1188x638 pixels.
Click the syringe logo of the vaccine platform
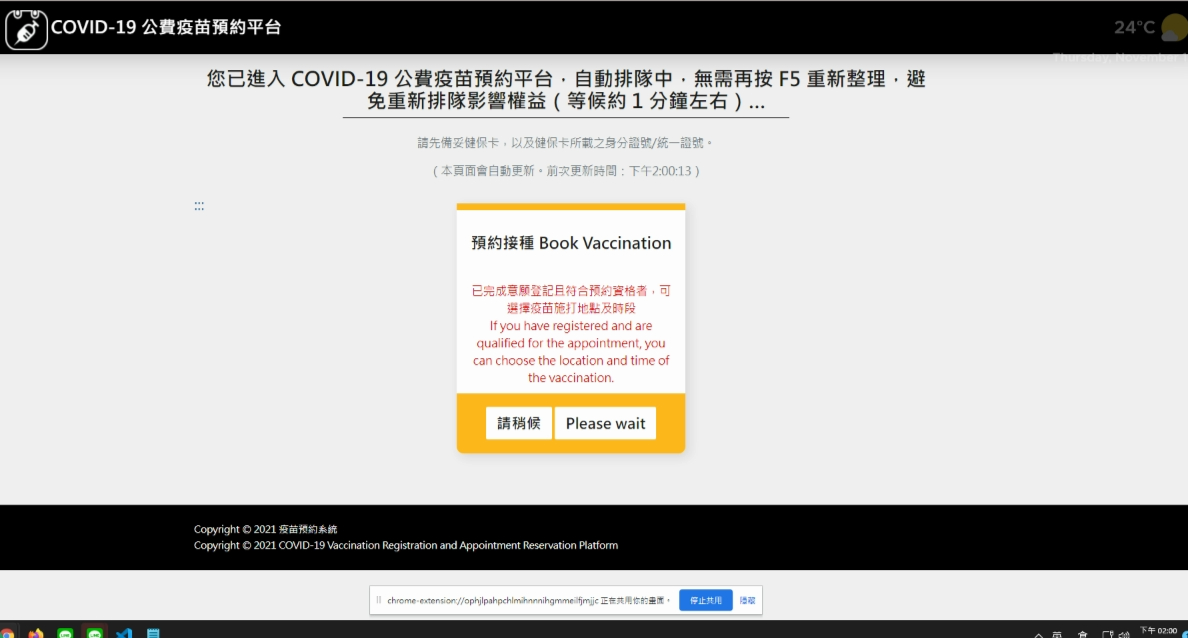[27, 29]
